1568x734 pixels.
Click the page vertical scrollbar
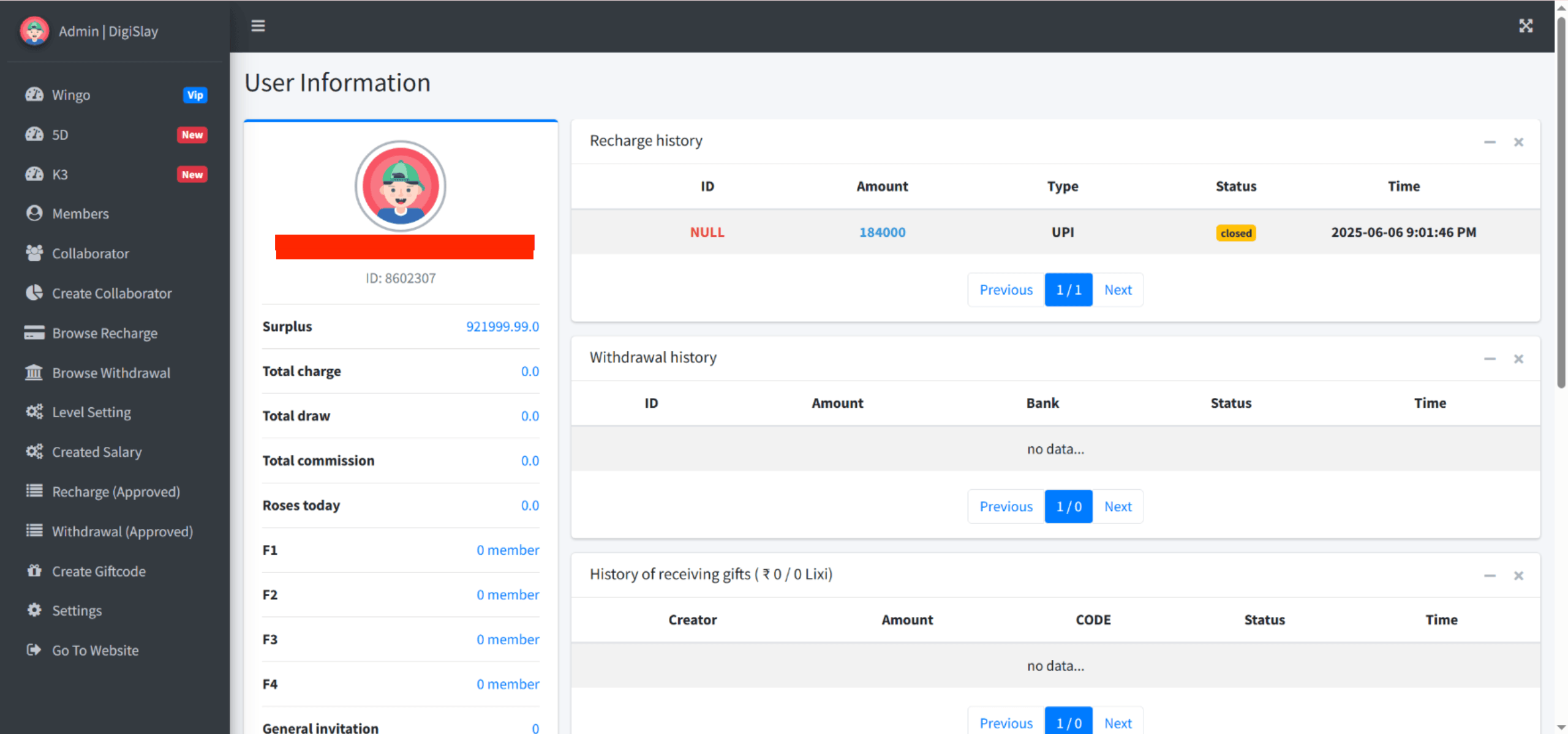(1561, 202)
